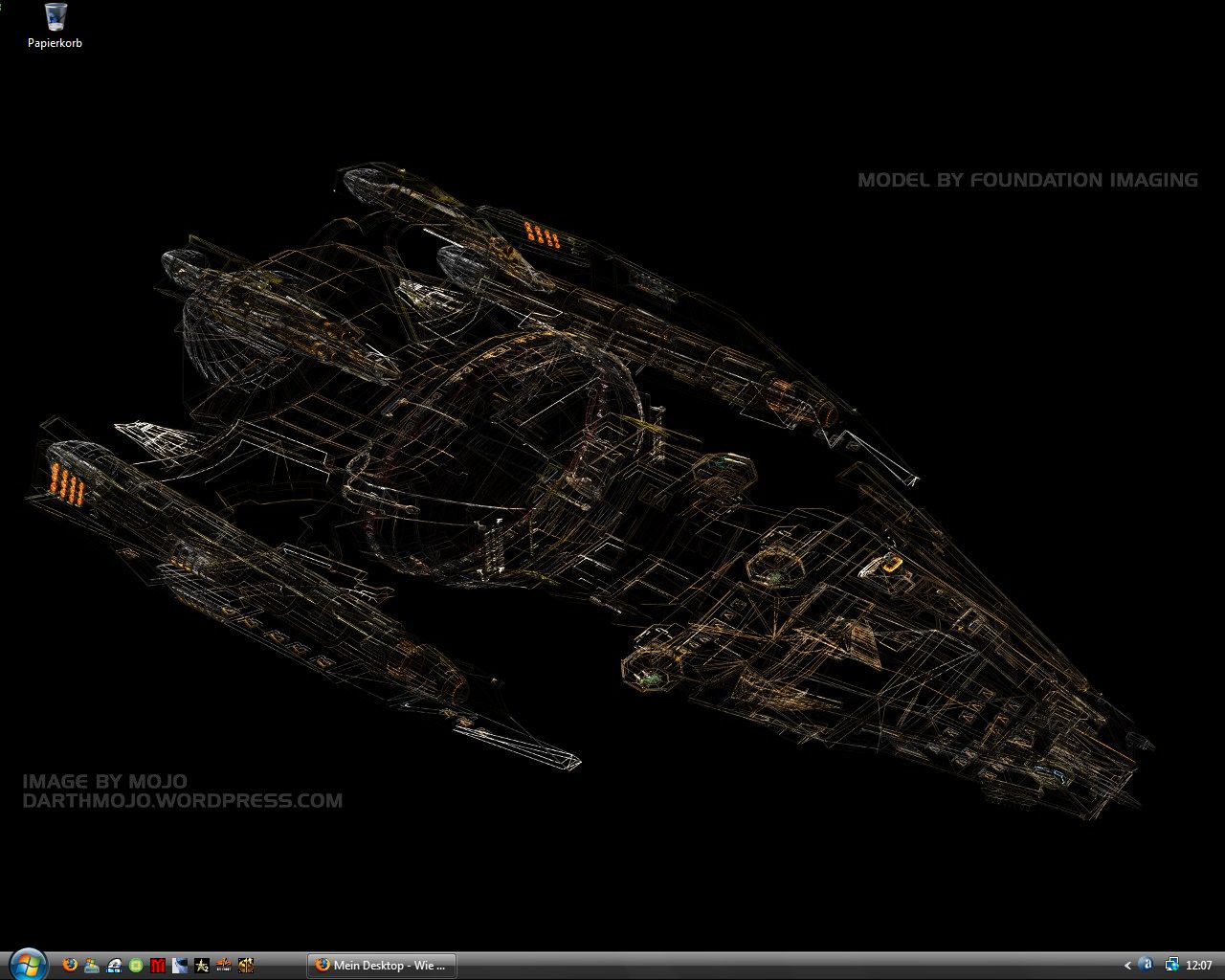Click the orange-logo Quick Launch icon
The image size is (1225, 980).
click(224, 965)
